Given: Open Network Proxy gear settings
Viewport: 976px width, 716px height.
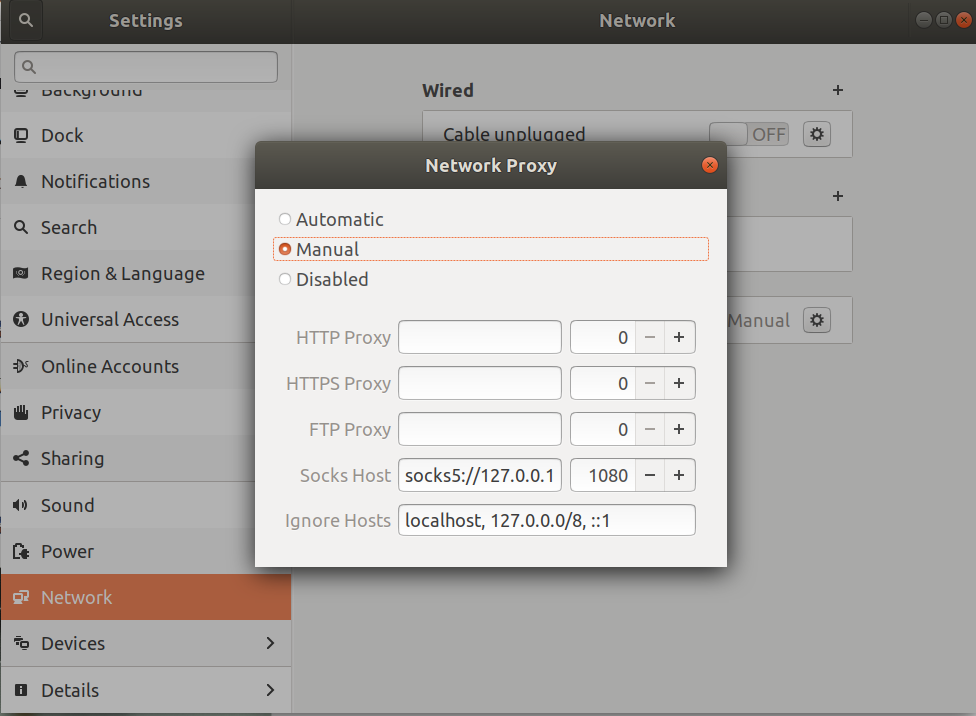Looking at the screenshot, I should pos(817,320).
